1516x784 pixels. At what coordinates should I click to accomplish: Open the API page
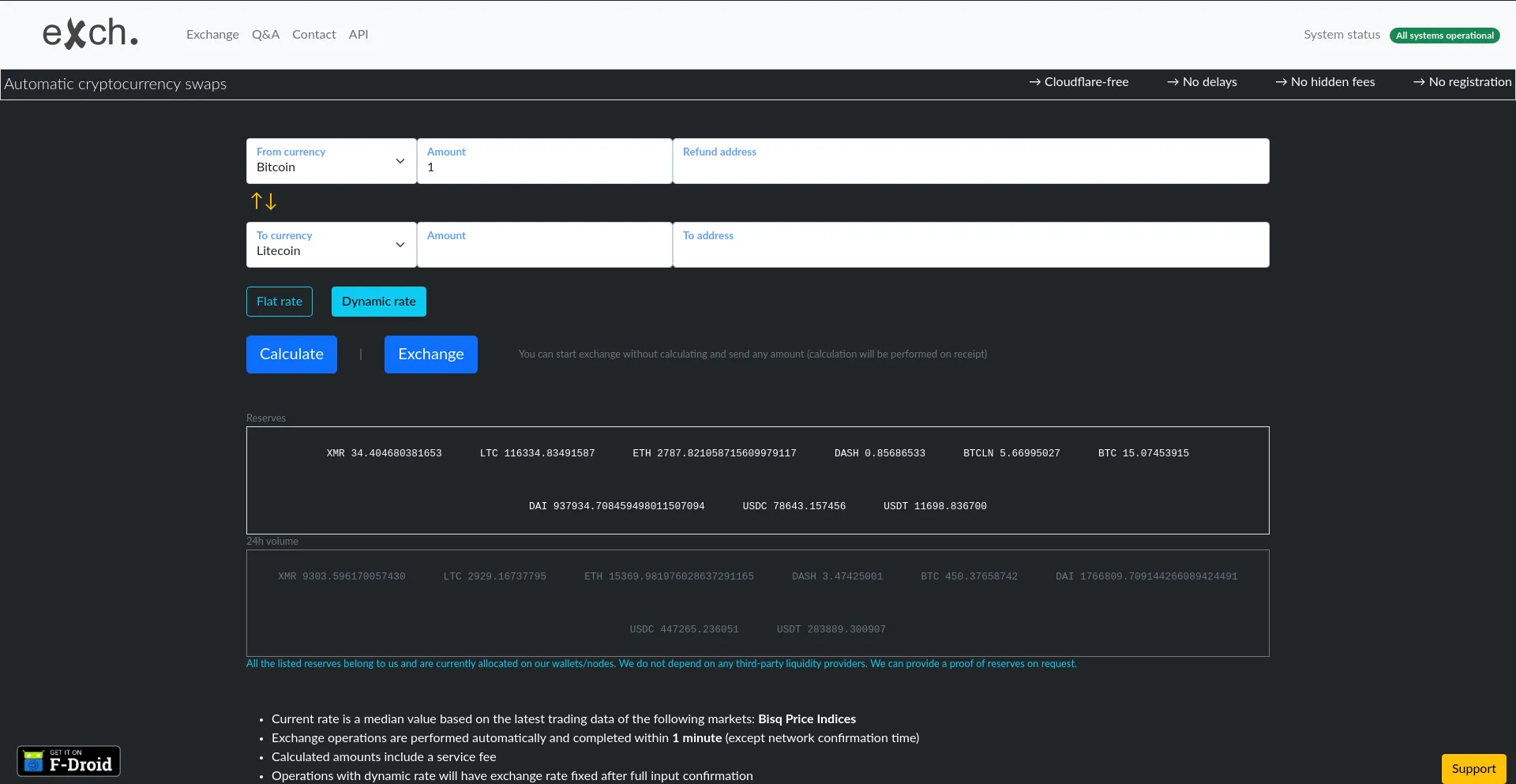coord(358,35)
